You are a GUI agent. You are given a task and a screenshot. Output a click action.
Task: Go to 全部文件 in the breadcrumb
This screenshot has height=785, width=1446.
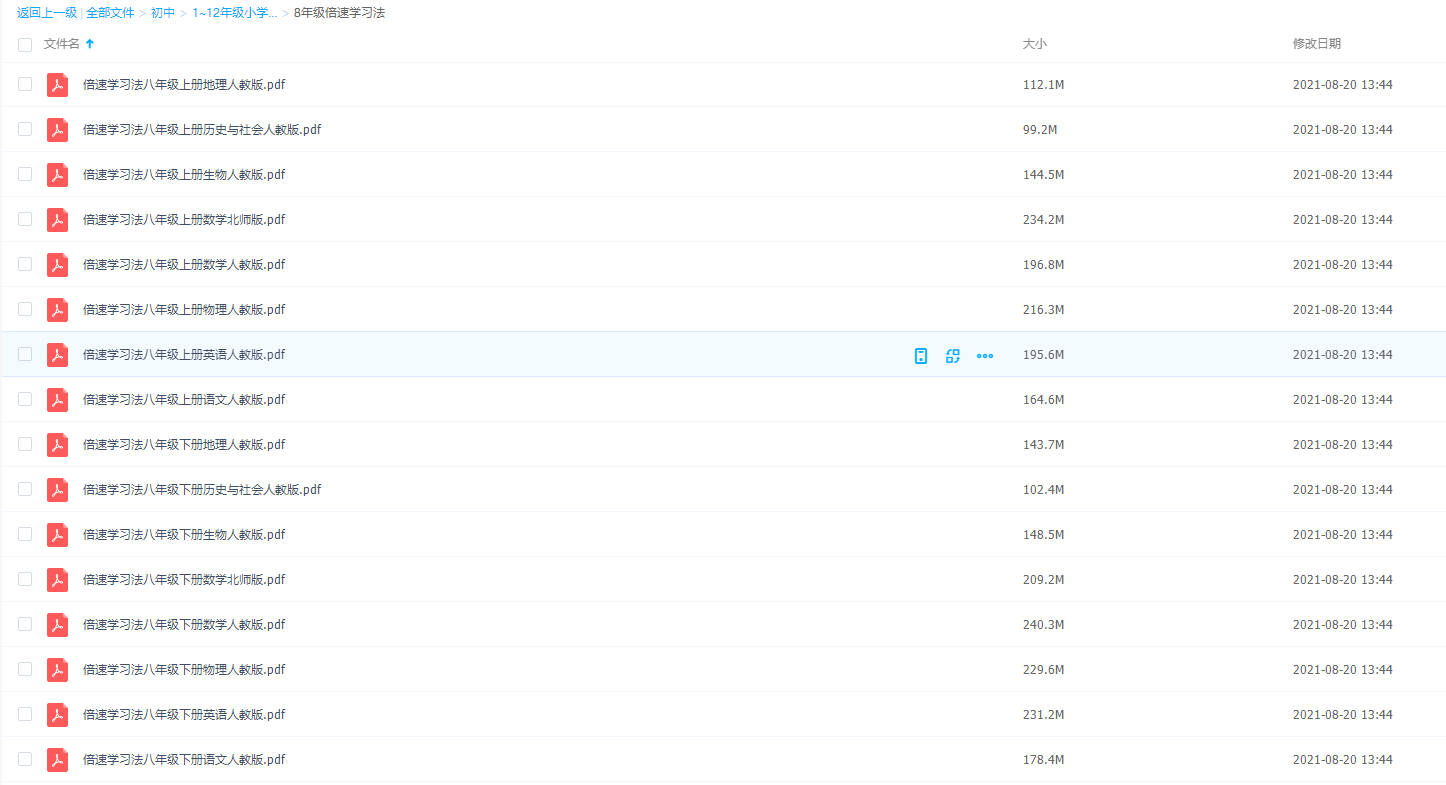click(x=110, y=13)
